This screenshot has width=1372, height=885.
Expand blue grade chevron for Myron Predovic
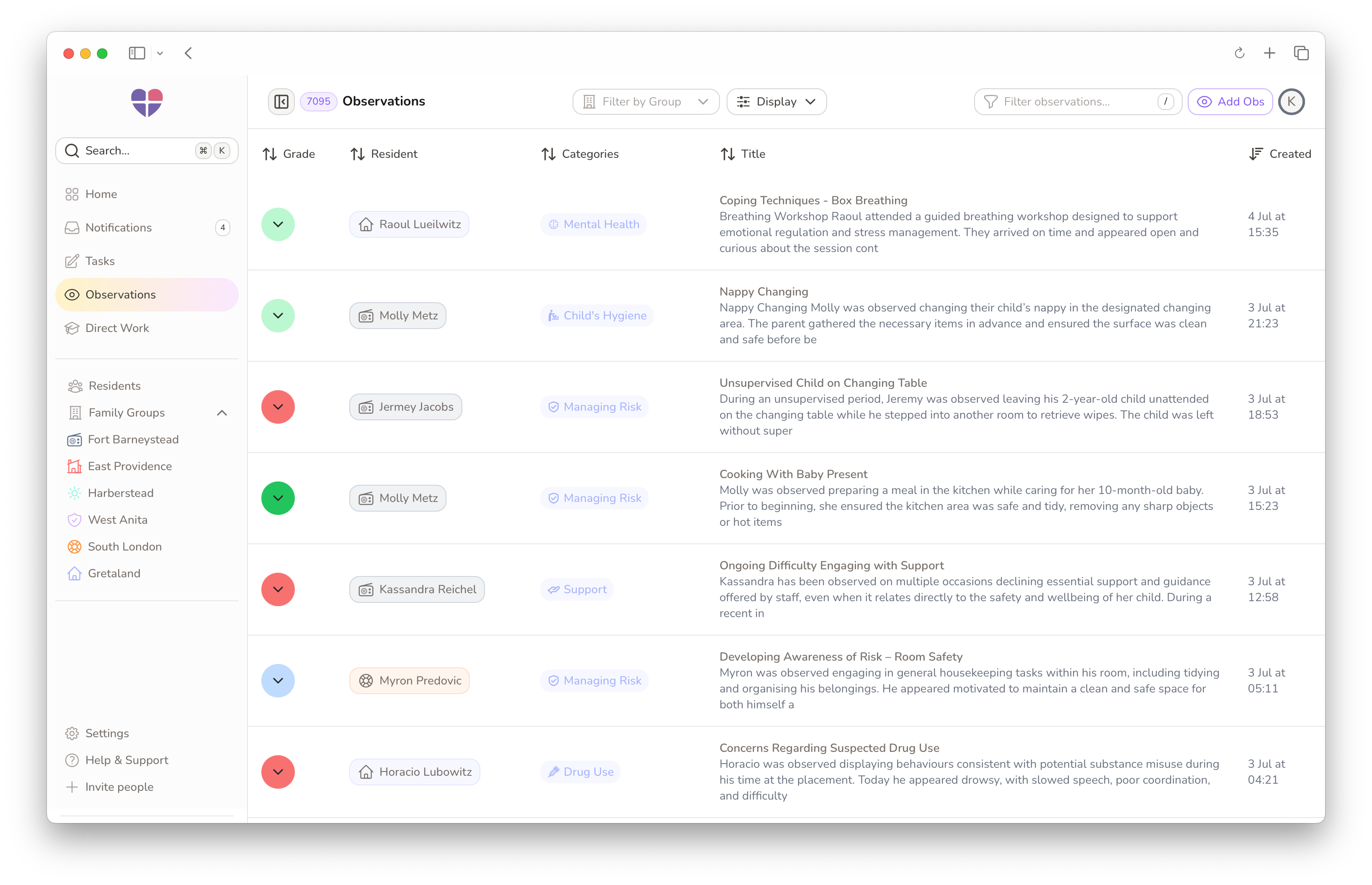tap(278, 680)
